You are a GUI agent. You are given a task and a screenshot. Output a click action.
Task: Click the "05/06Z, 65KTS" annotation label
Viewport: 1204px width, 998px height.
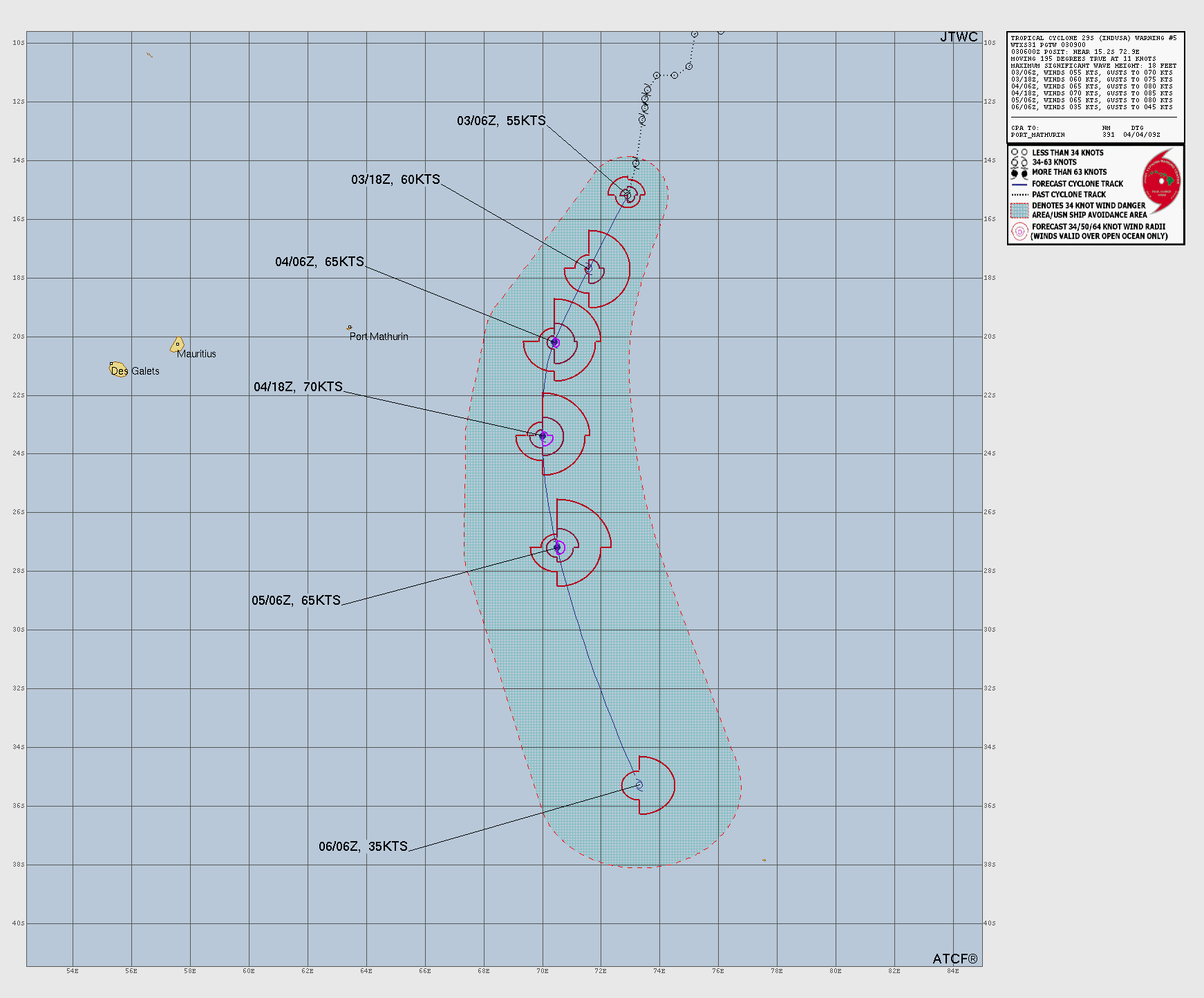click(x=296, y=601)
